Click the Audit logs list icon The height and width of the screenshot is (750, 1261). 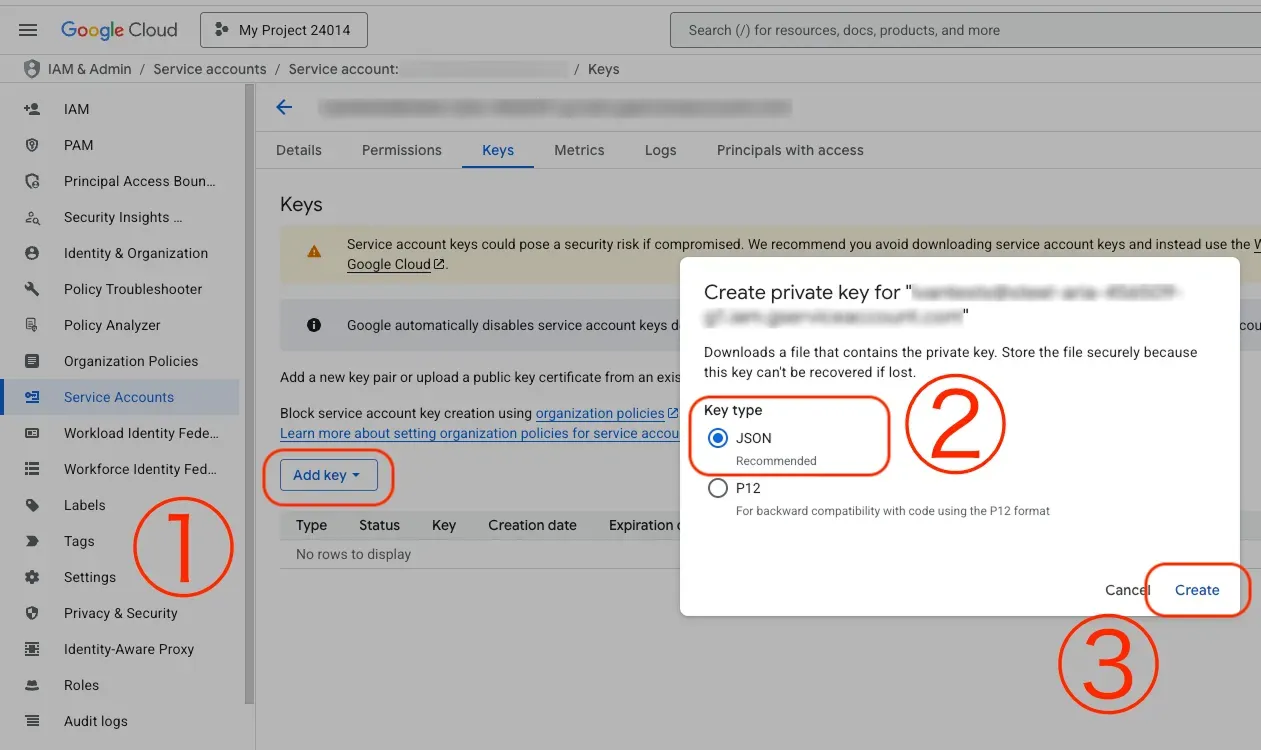(32, 721)
